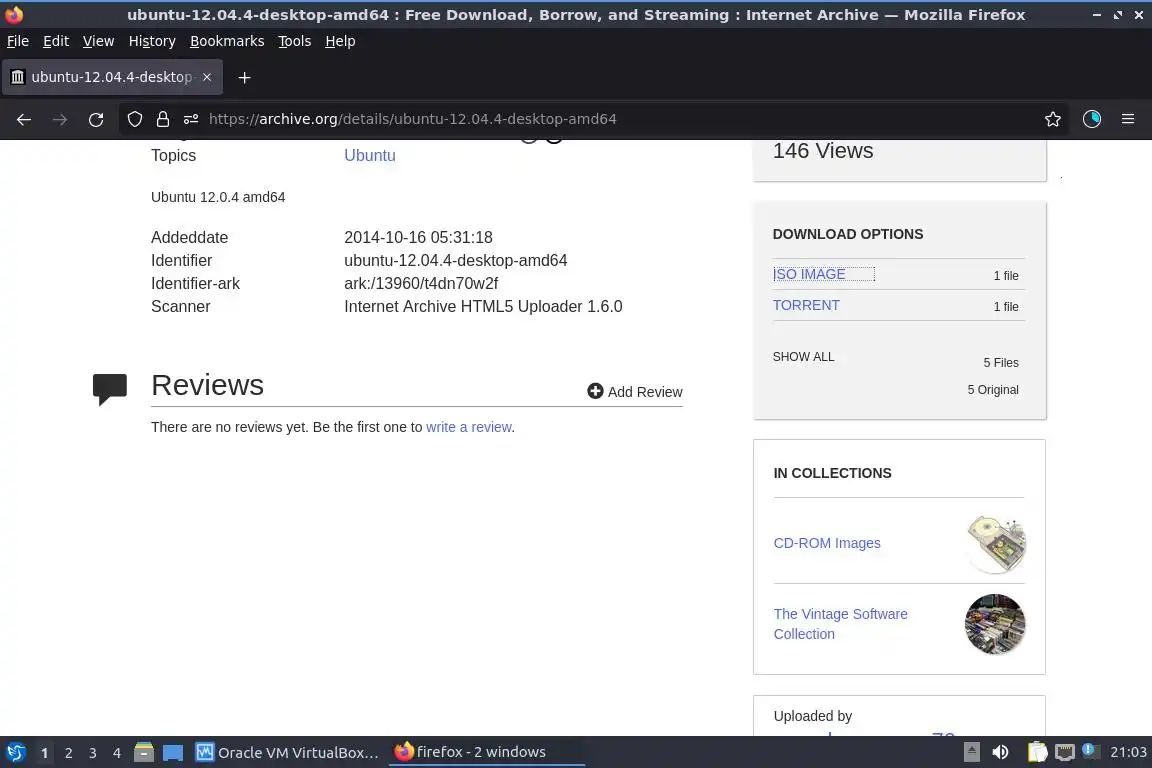Click the text ark:/13960/t4dn70w2f
Screen dimensions: 1152x768
[421, 283]
